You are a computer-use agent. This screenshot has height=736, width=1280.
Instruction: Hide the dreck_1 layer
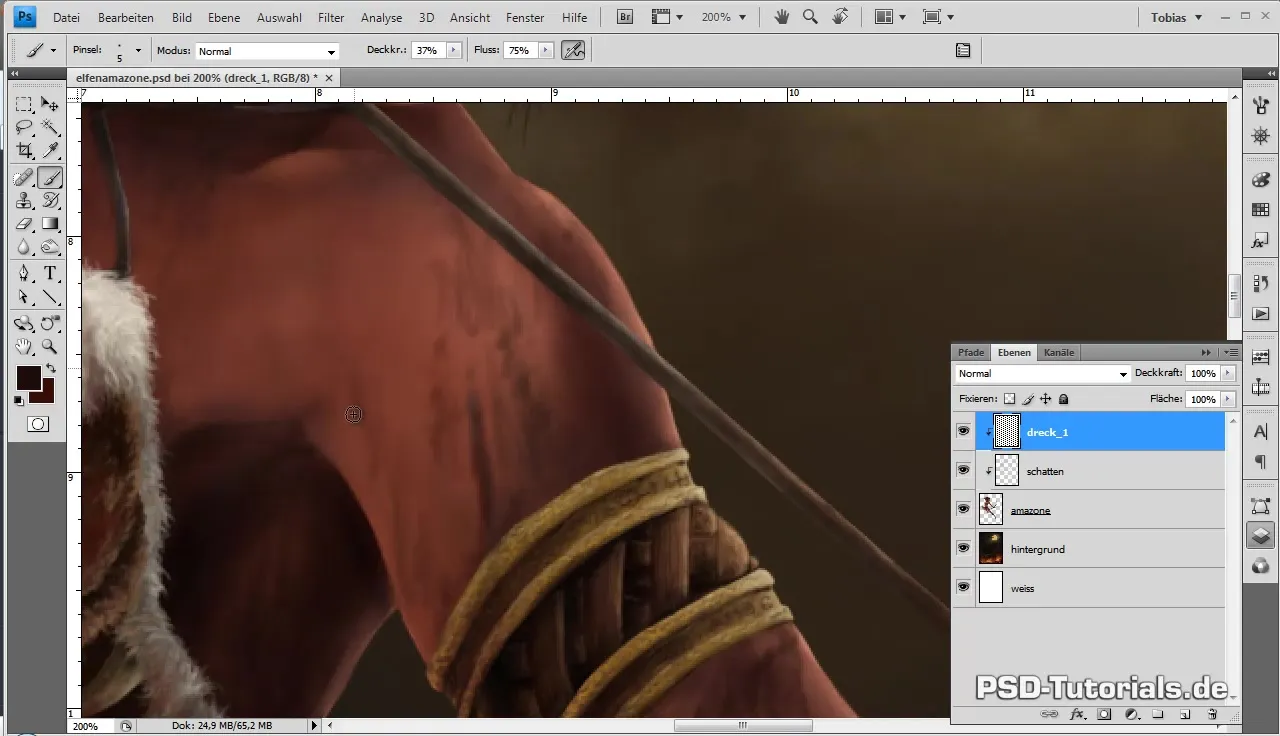tap(963, 431)
